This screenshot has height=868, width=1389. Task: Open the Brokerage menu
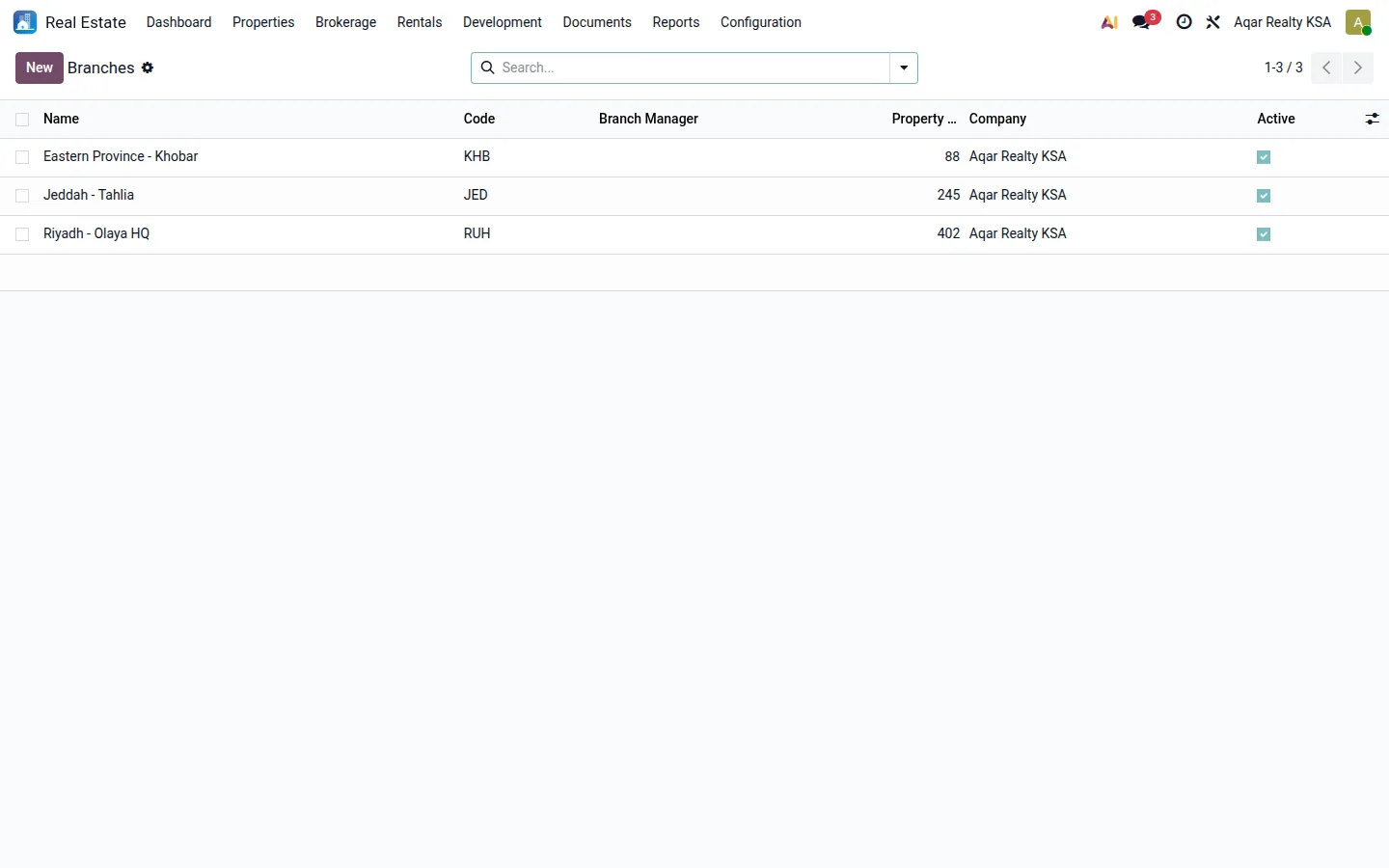(345, 22)
